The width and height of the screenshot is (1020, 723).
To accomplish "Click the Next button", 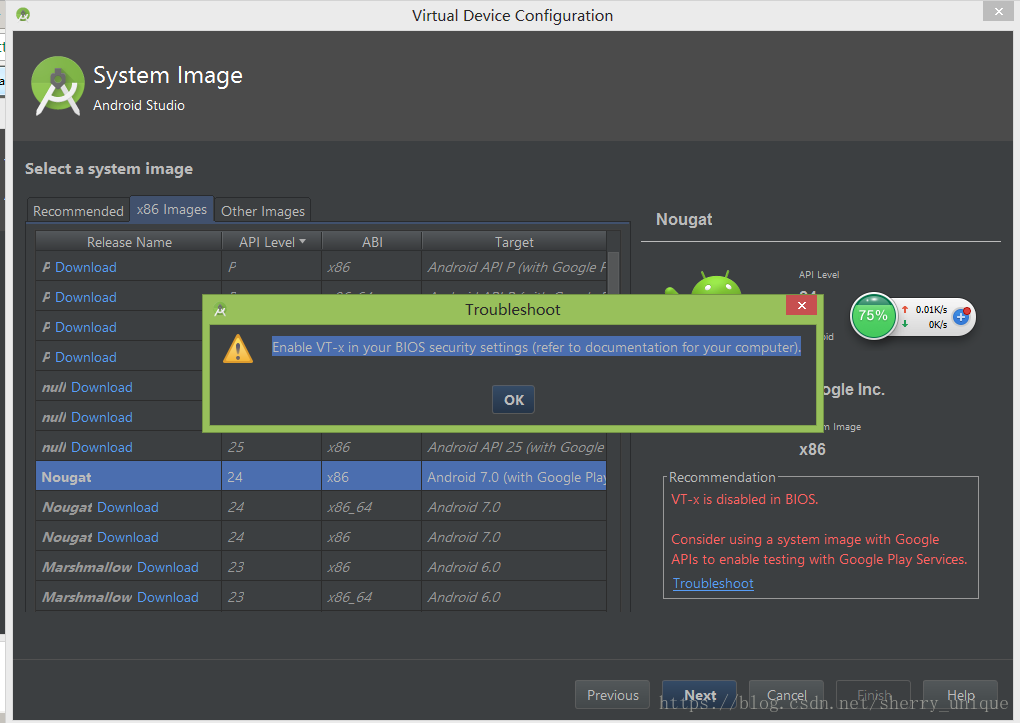I will [x=699, y=695].
